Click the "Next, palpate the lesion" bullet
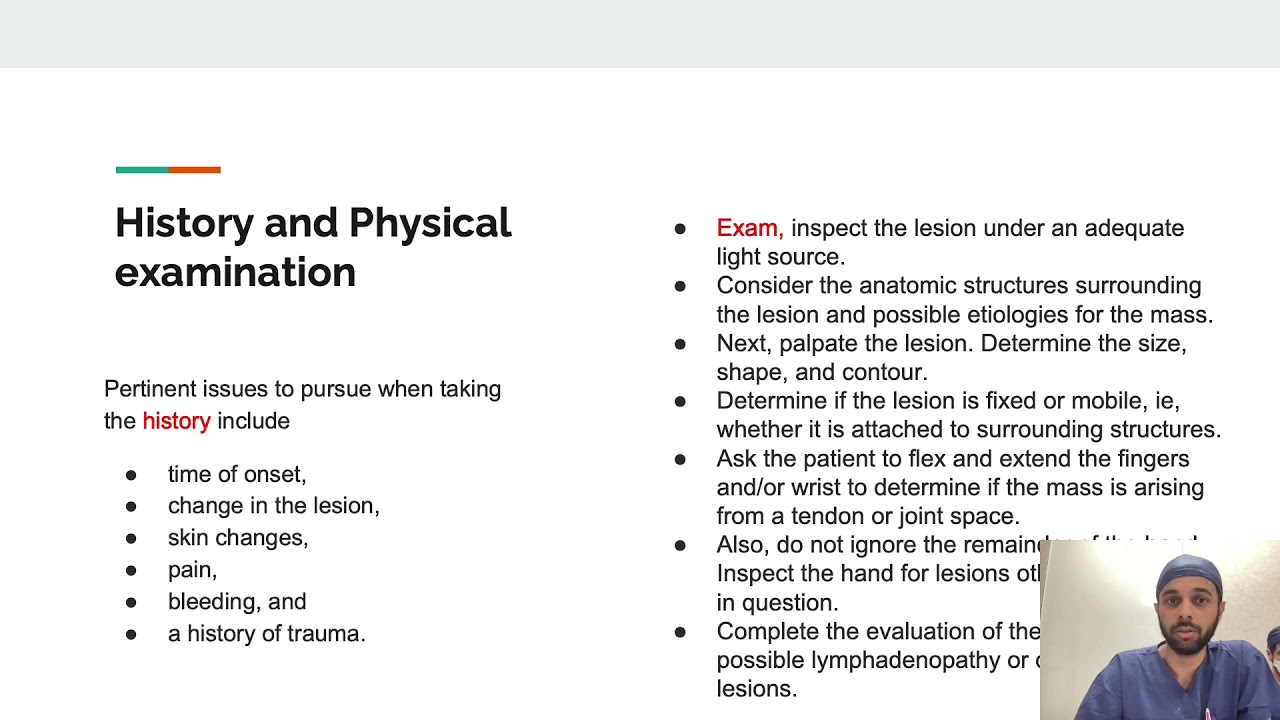 click(950, 358)
